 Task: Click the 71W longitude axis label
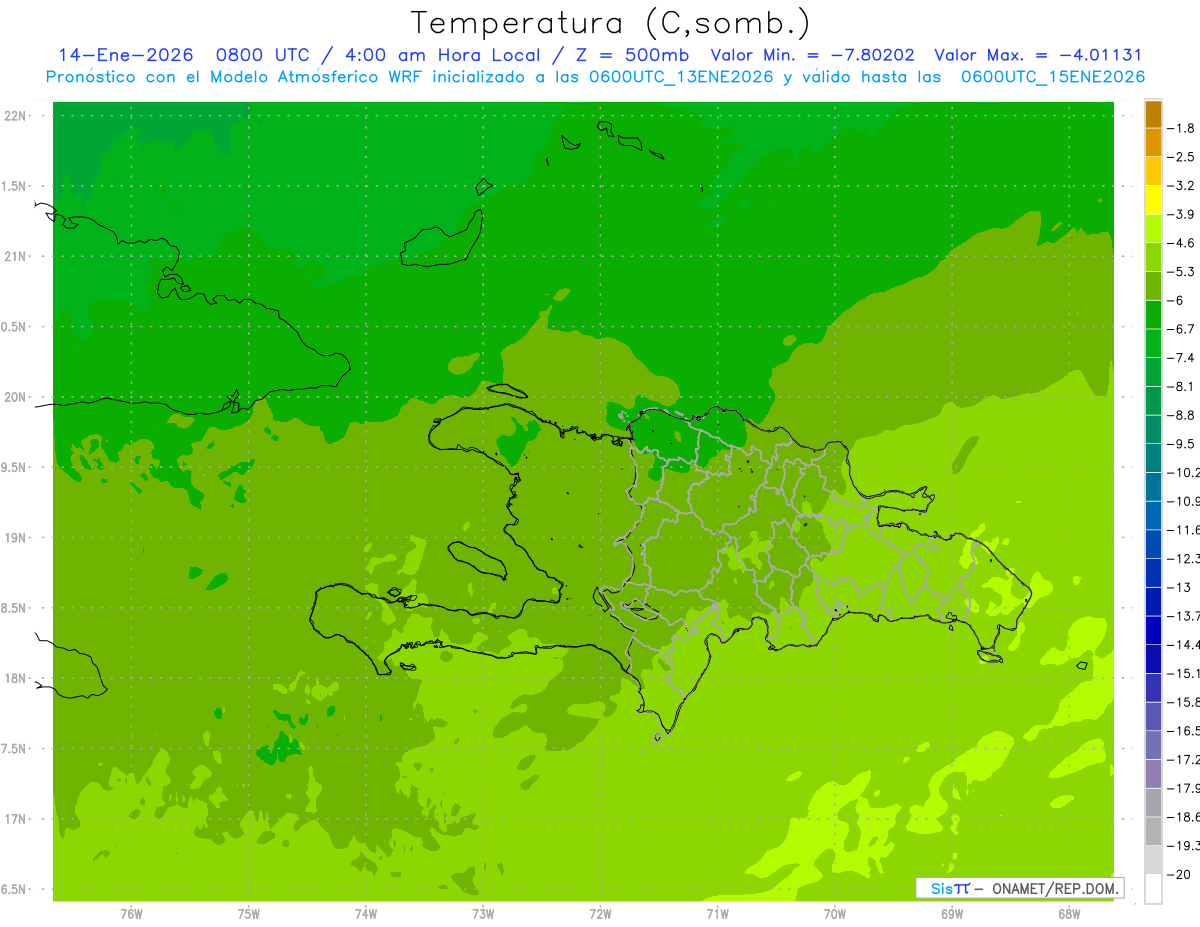click(x=717, y=913)
